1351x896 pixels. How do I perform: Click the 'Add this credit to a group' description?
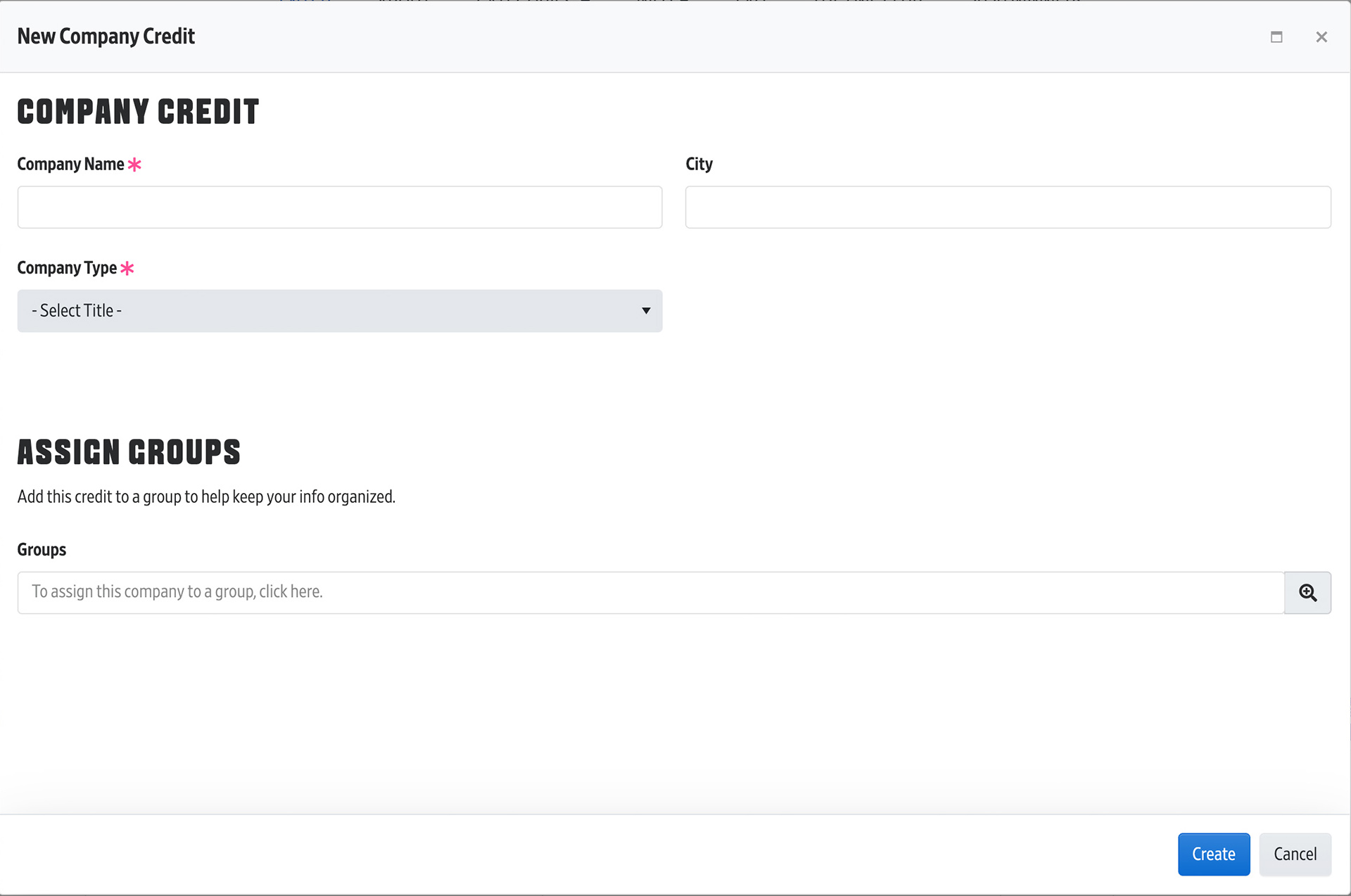coord(206,497)
